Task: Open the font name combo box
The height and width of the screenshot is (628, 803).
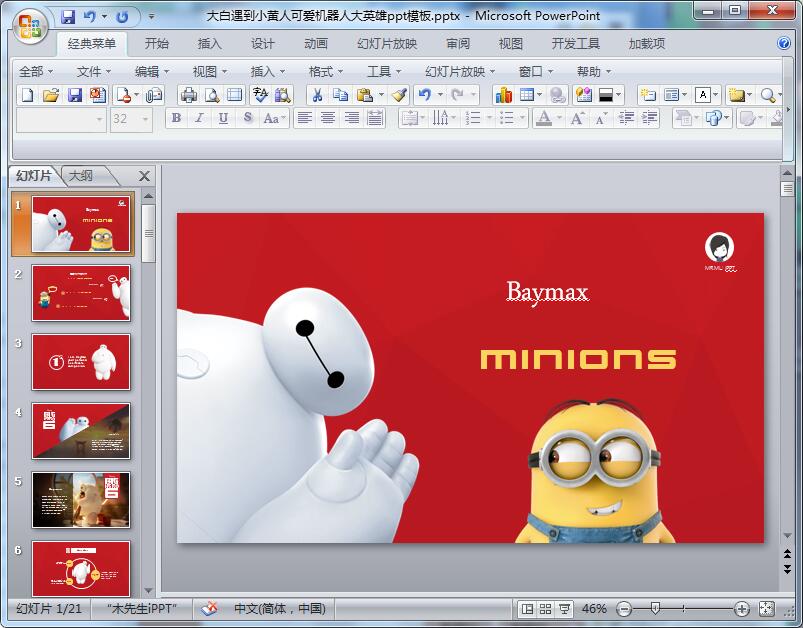Action: click(61, 119)
